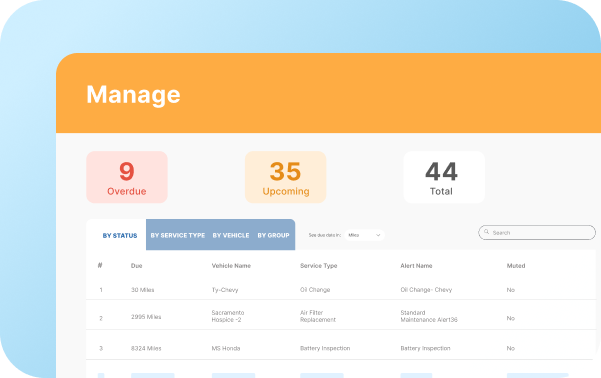Open Battery Inspection in Alert Name column
601x378 pixels.
click(x=425, y=348)
